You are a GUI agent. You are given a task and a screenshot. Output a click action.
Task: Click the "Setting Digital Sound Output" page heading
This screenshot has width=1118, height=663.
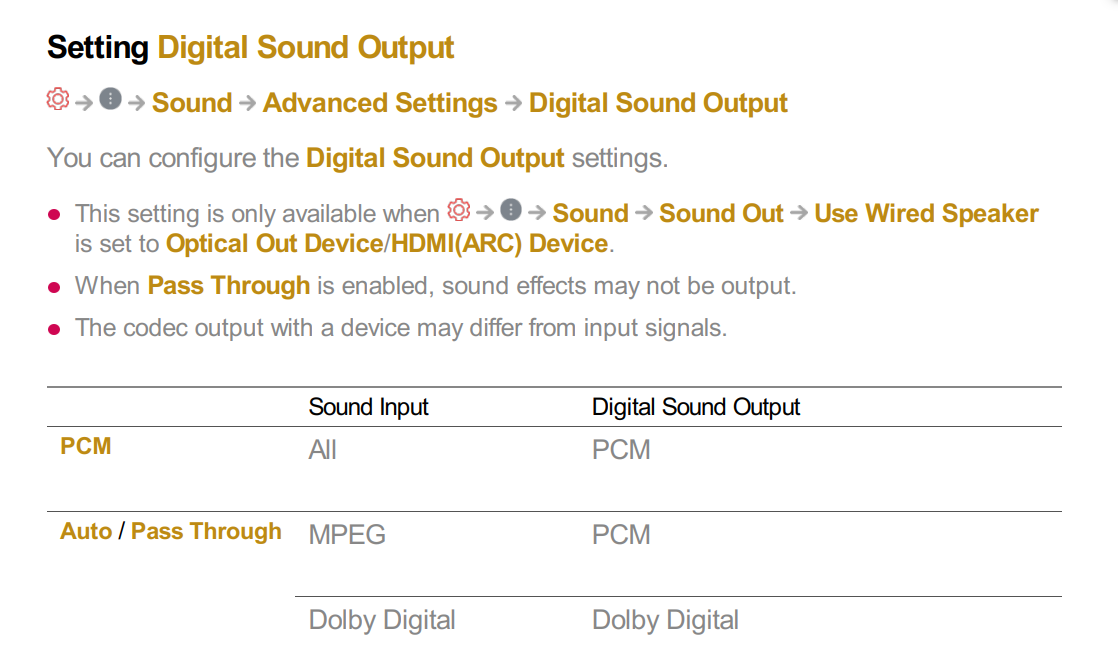coord(251,47)
